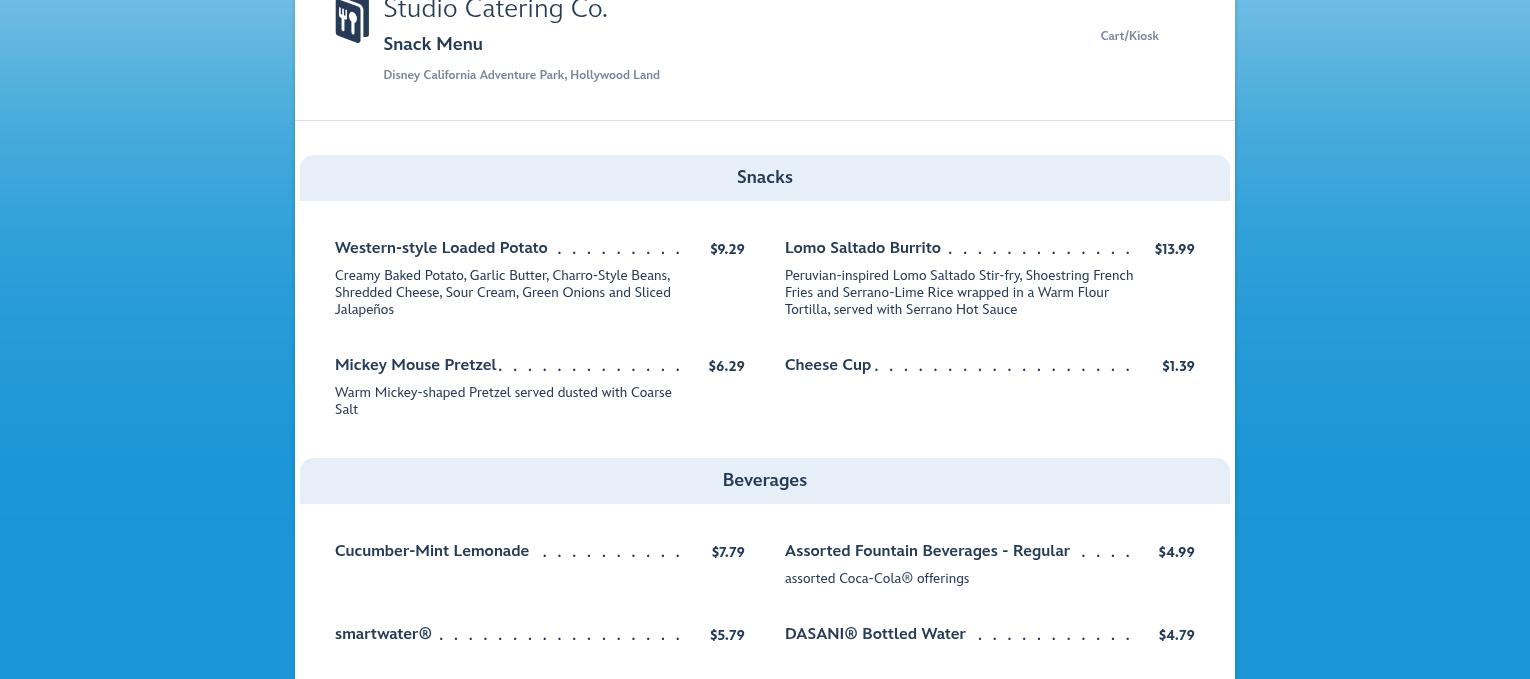Pick the Mickey Mouse Pretzel item
The width and height of the screenshot is (1530, 679).
[415, 365]
